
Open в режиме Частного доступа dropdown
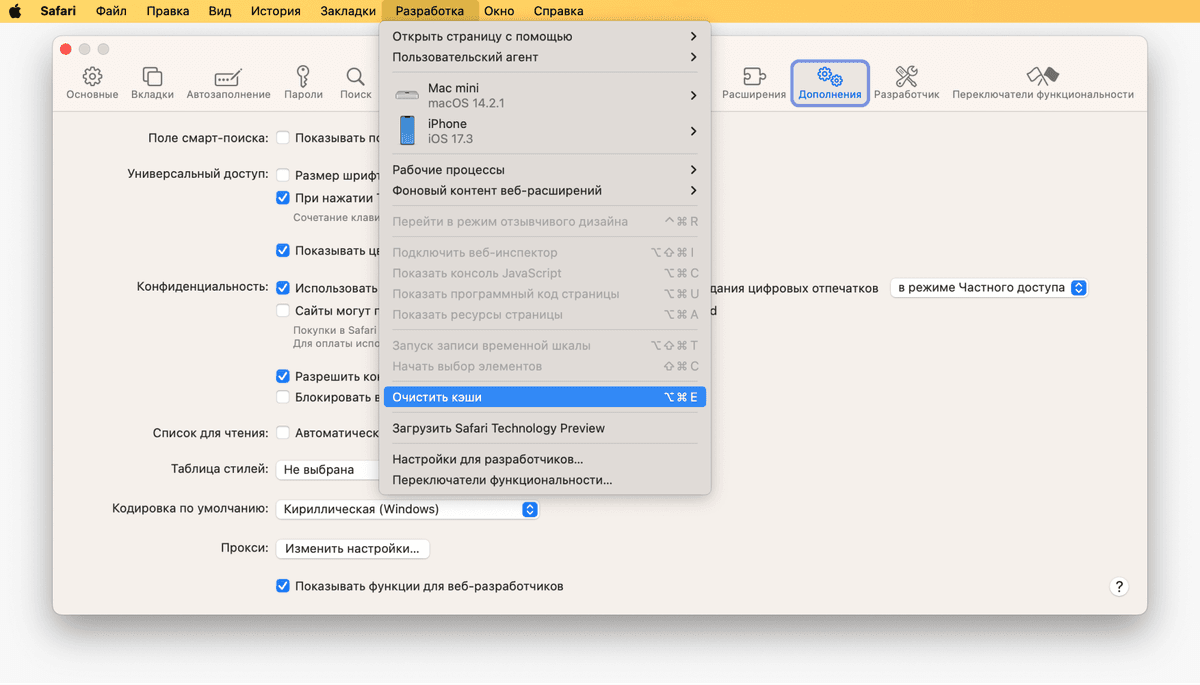coord(988,288)
